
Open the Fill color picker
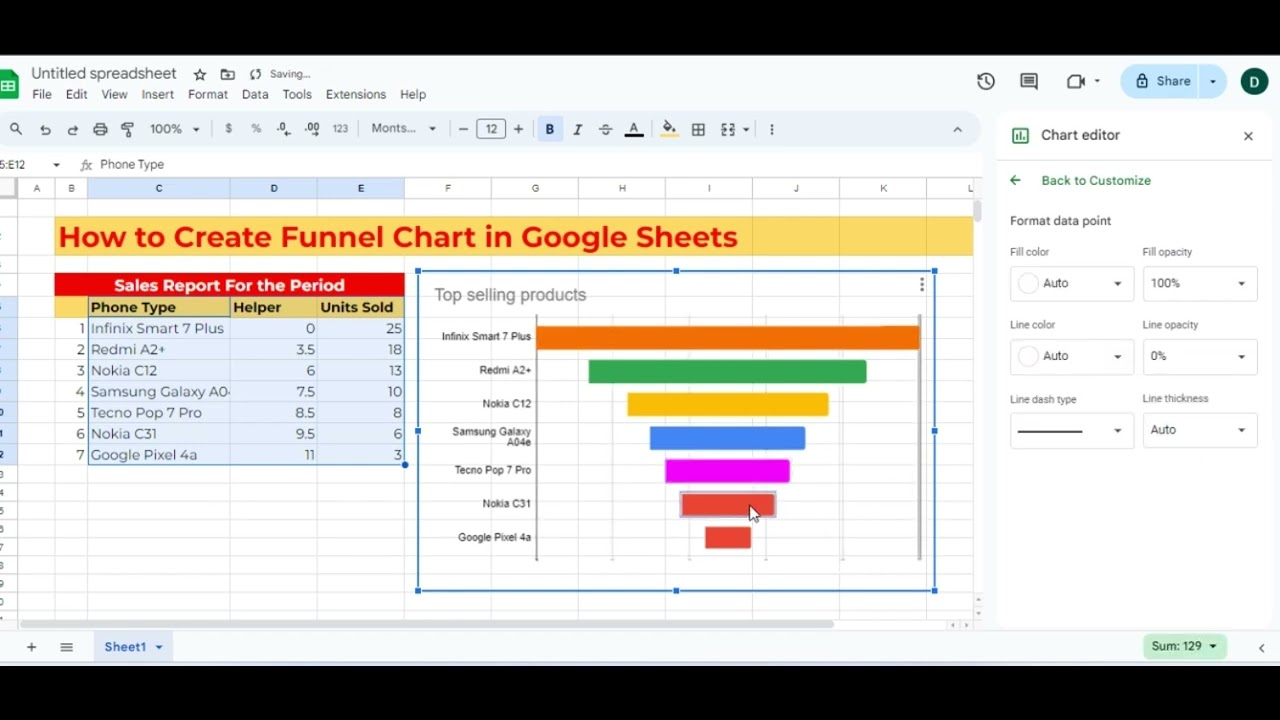1070,284
